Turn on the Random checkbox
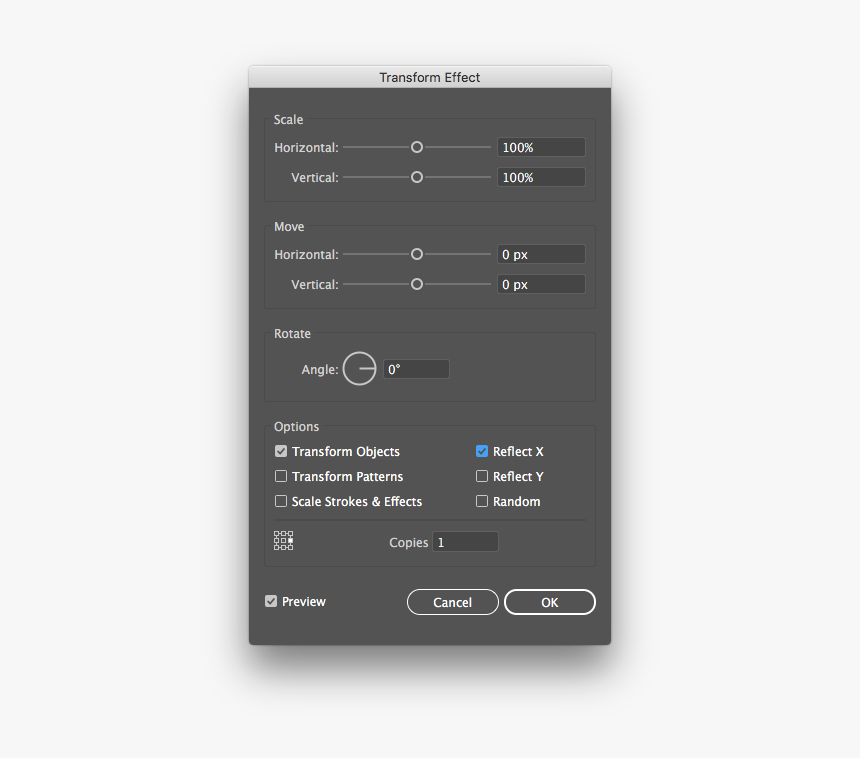This screenshot has width=860, height=758. pos(482,501)
